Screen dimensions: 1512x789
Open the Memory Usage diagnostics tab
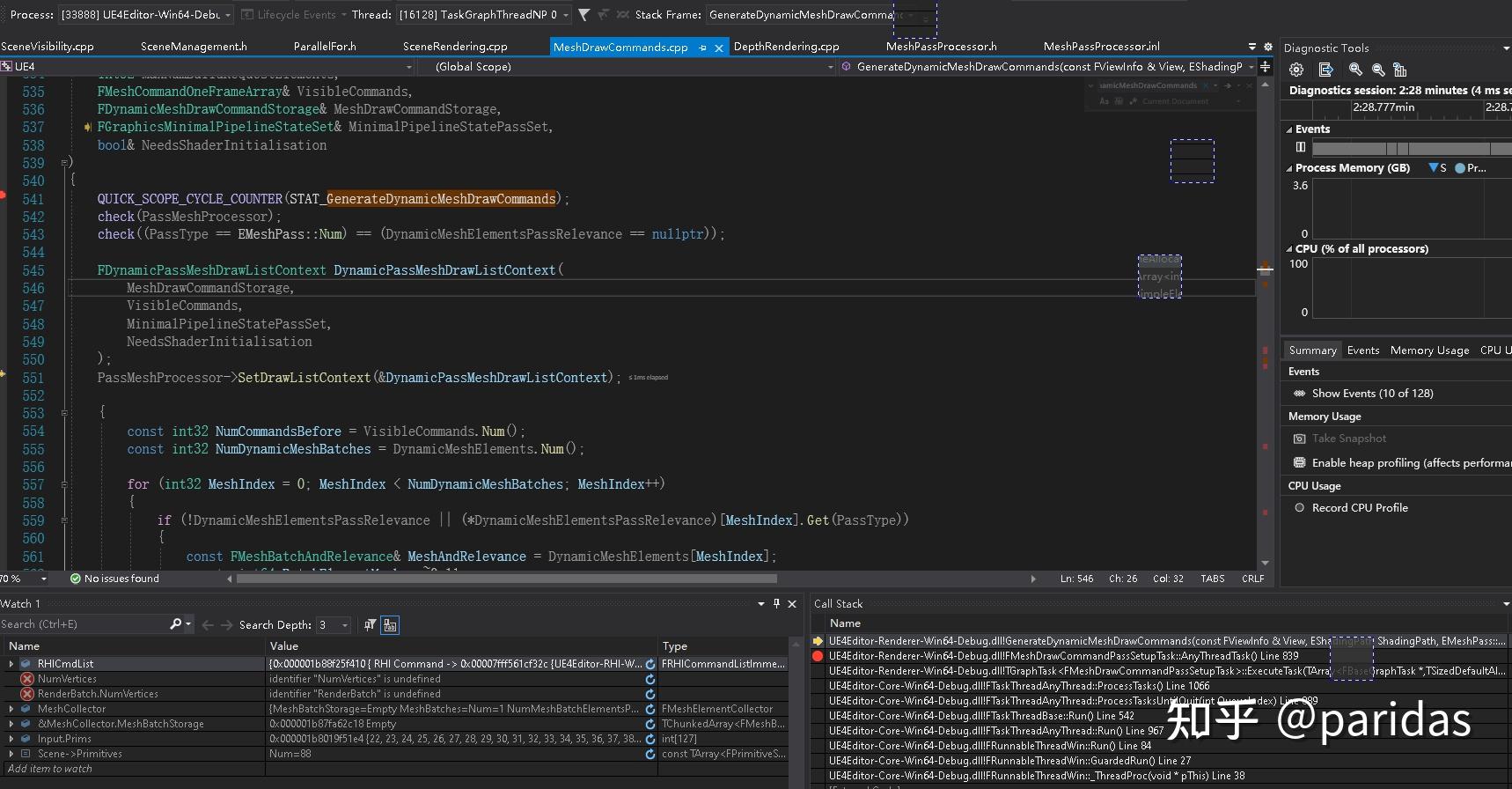[x=1429, y=350]
